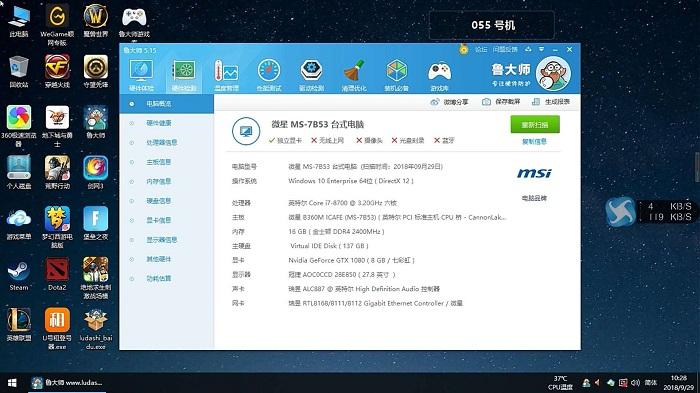Click the 055 号机 machine number label
This screenshot has height=393, width=700.
tap(492, 25)
